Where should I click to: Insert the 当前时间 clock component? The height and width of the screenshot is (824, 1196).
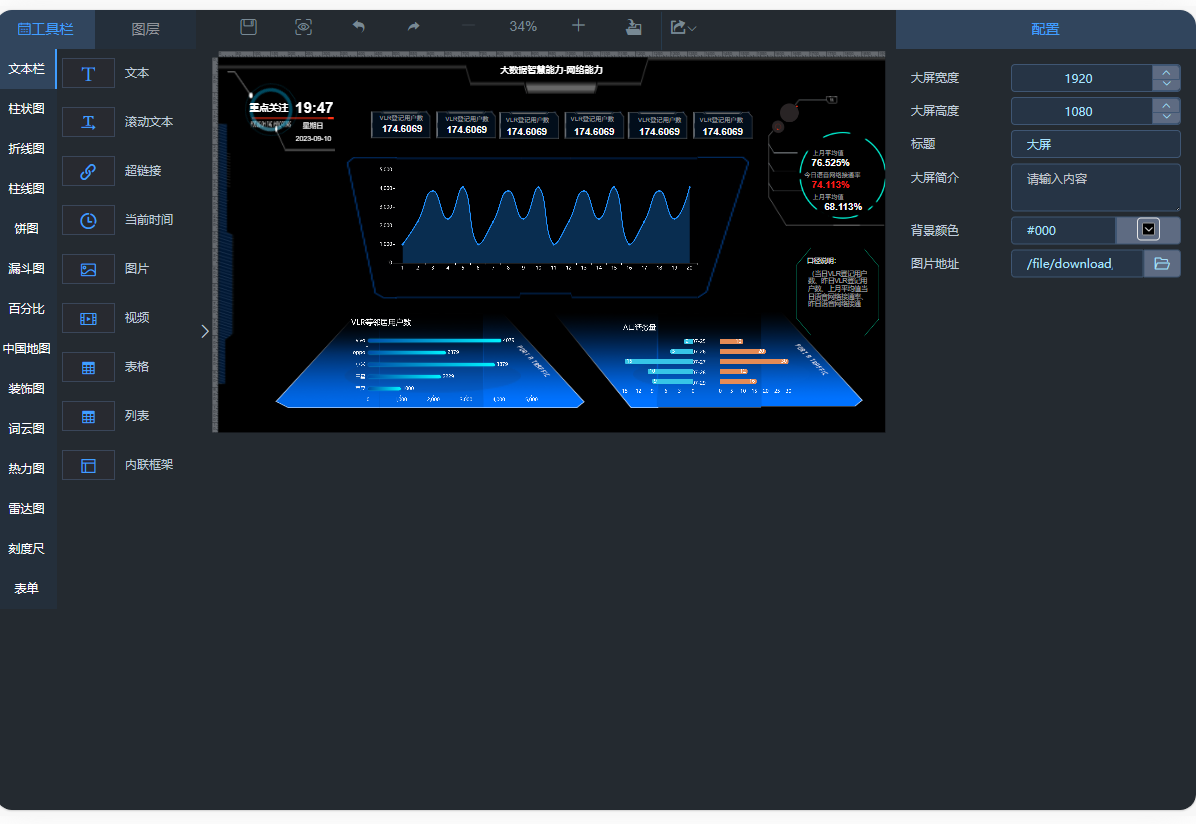pos(88,220)
